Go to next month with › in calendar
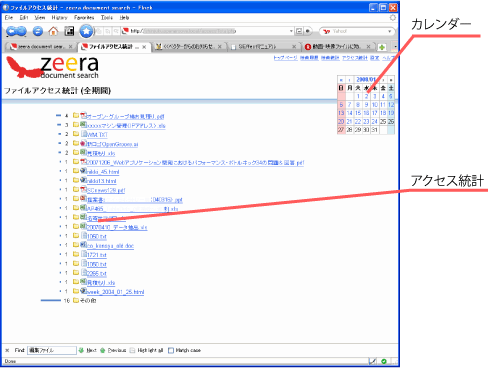The image size is (488, 368). click(x=383, y=80)
